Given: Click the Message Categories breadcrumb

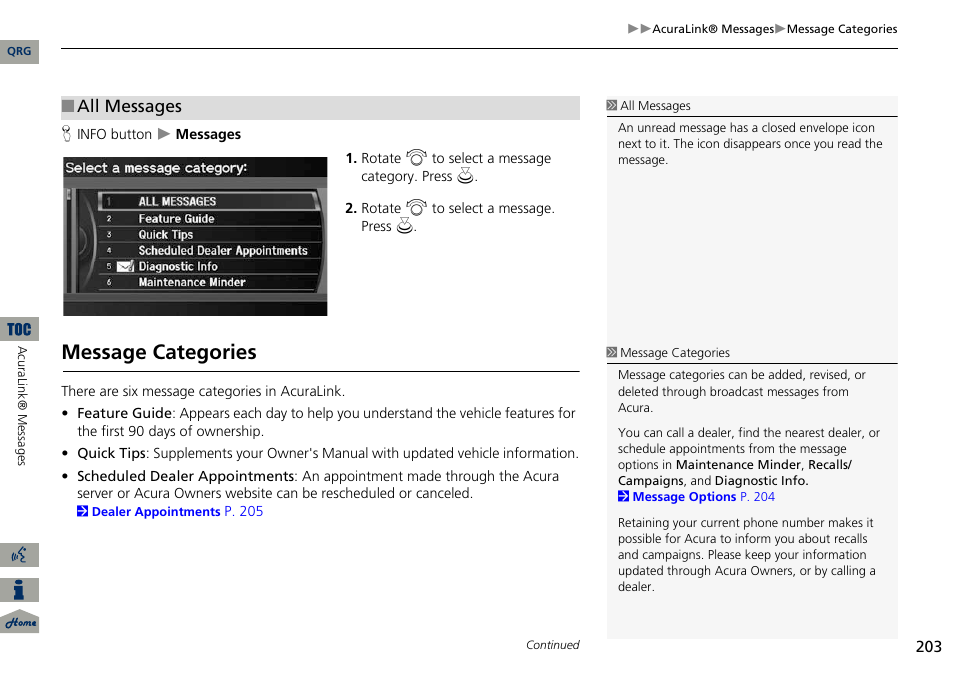Looking at the screenshot, I should tap(841, 29).
